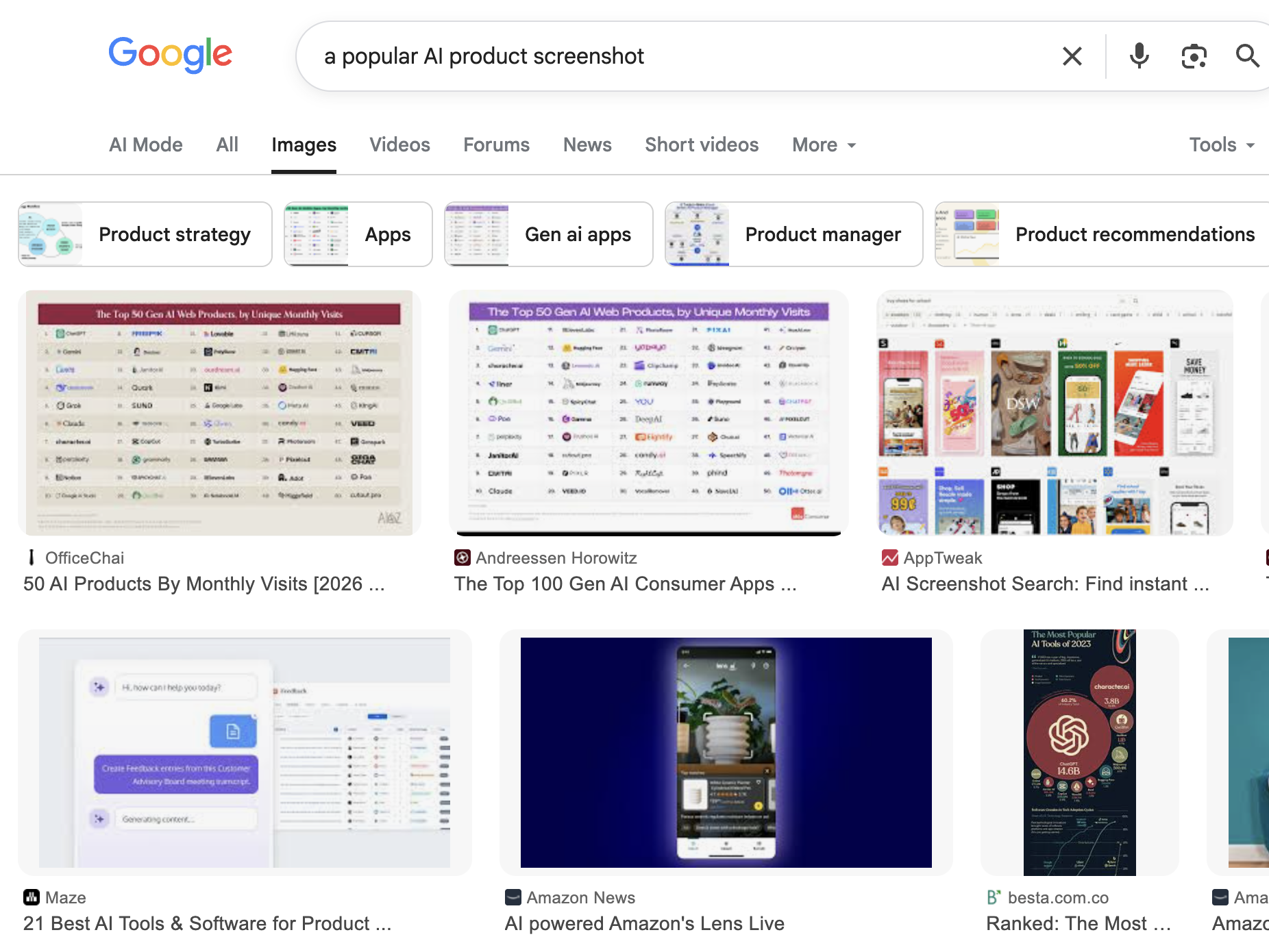This screenshot has height=952, width=1269.
Task: Click the Andreessen Horowitz source name
Action: (x=556, y=558)
